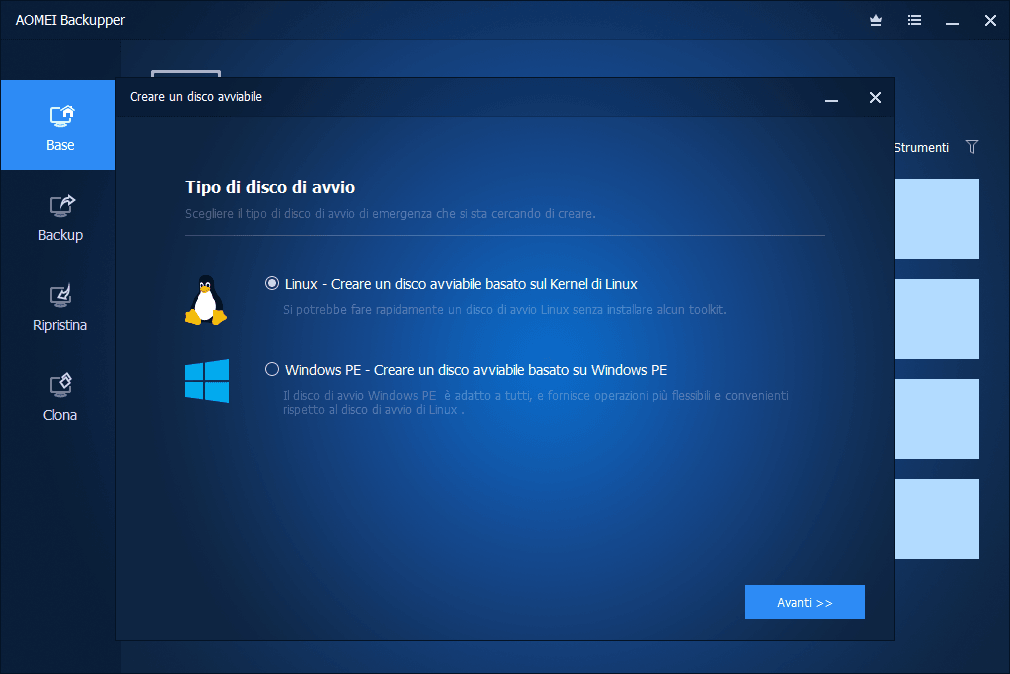This screenshot has height=674, width=1010.
Task: Click the Avanti >> button
Action: [805, 602]
